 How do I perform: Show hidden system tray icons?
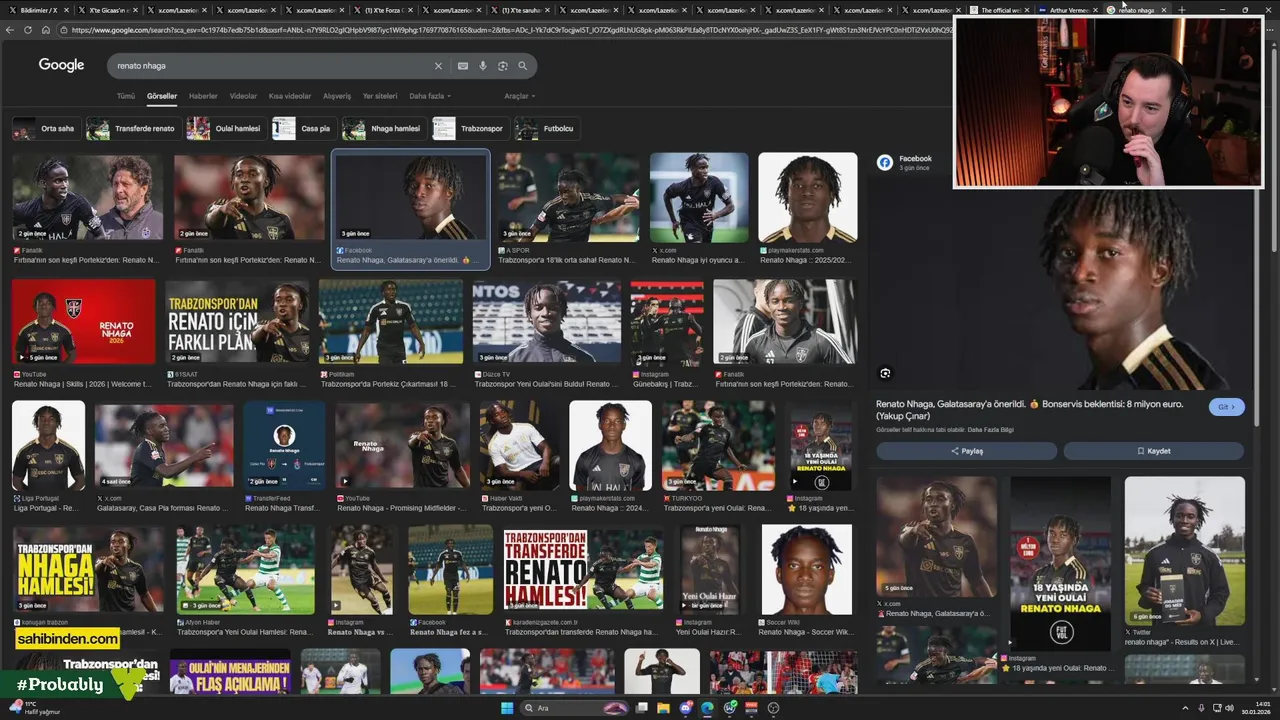coord(1186,708)
